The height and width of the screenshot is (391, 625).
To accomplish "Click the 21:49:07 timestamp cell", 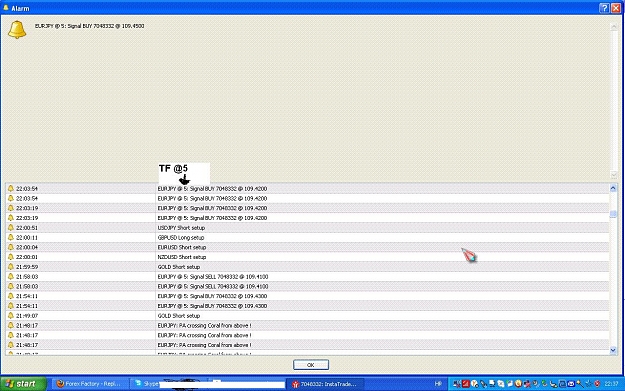I will point(27,316).
